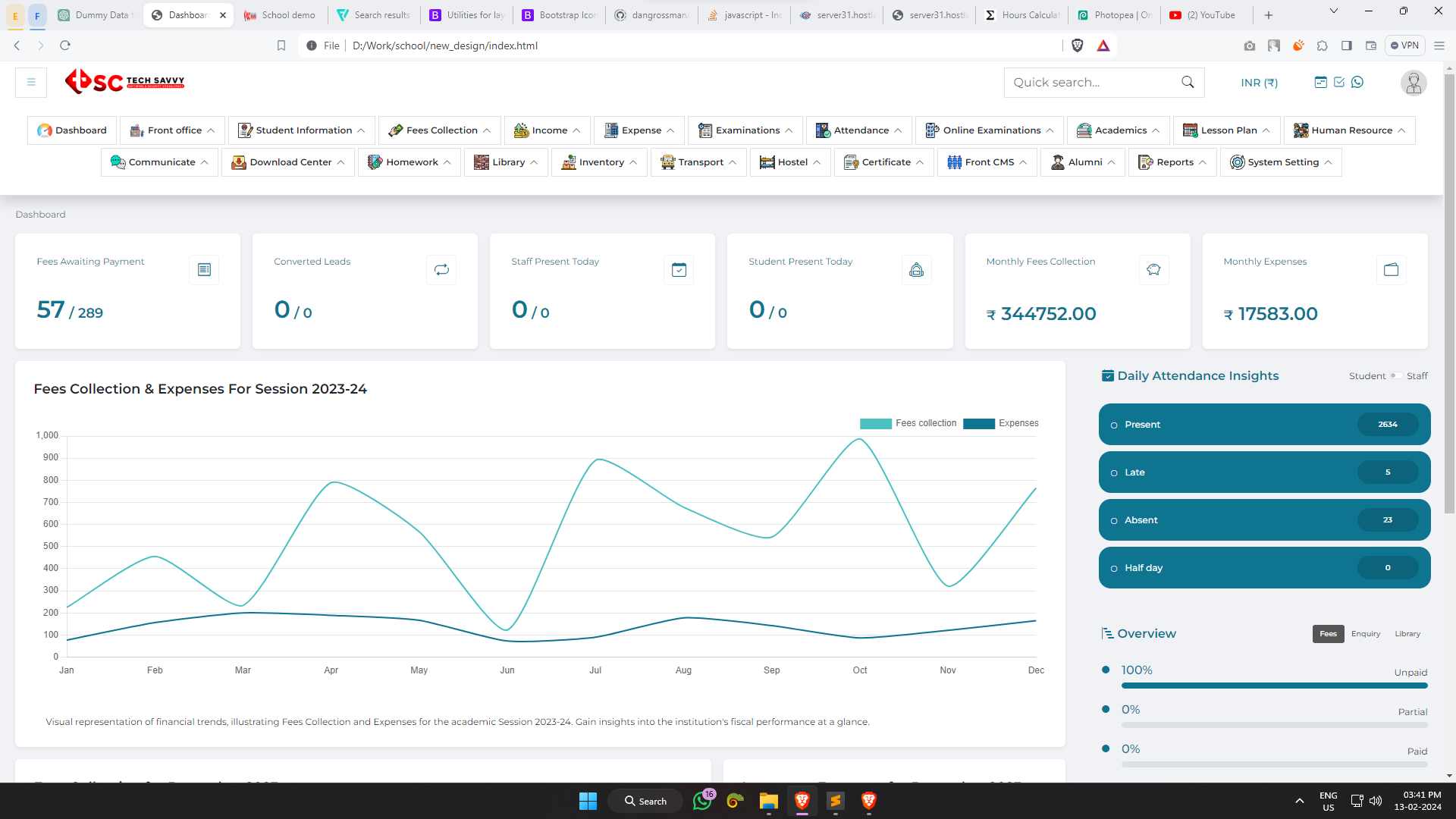Toggle Expenses legend in chart
Viewport: 1456px width, 819px height.
pyautogui.click(x=1001, y=423)
